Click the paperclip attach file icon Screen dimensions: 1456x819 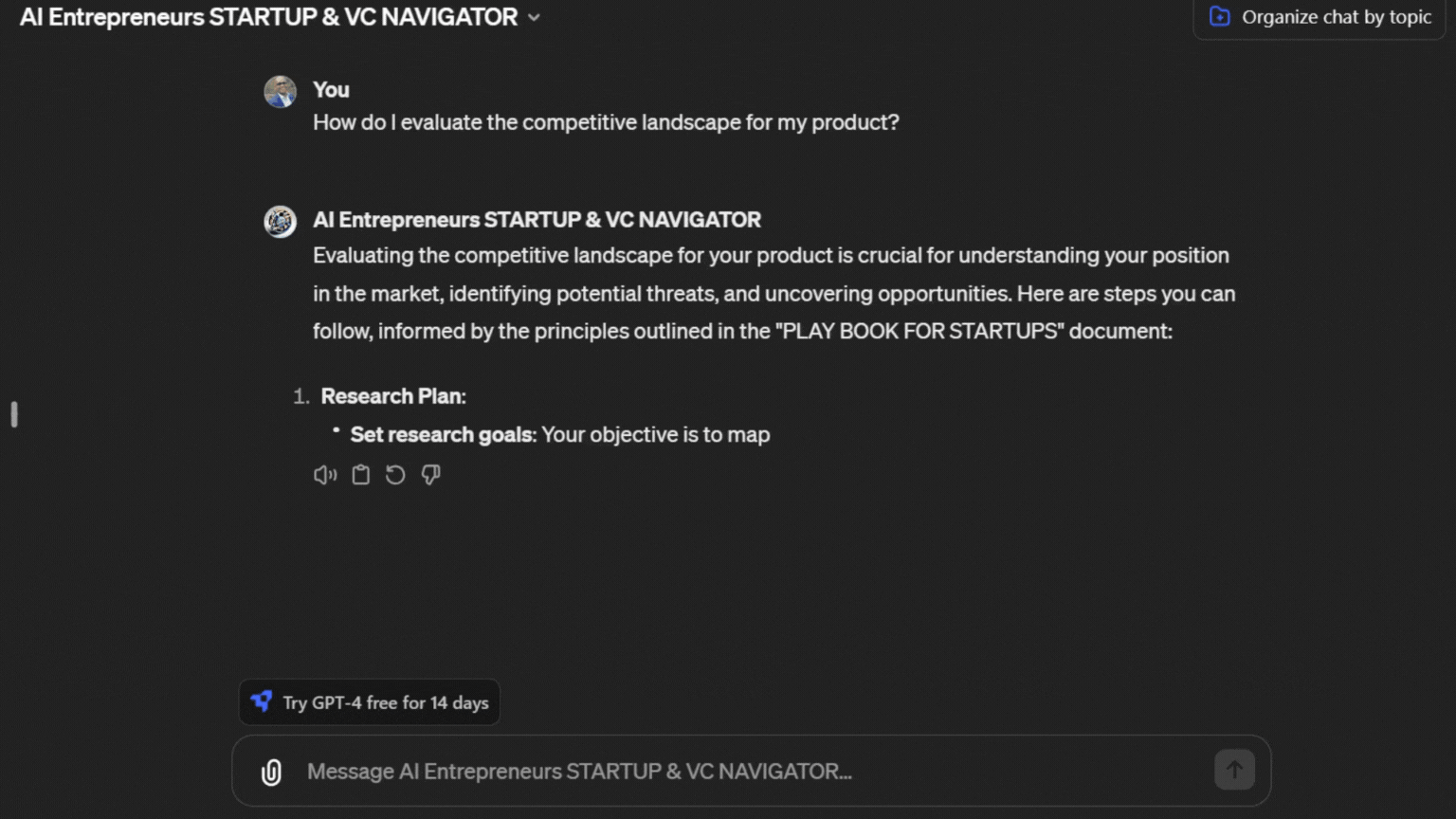[x=271, y=772]
